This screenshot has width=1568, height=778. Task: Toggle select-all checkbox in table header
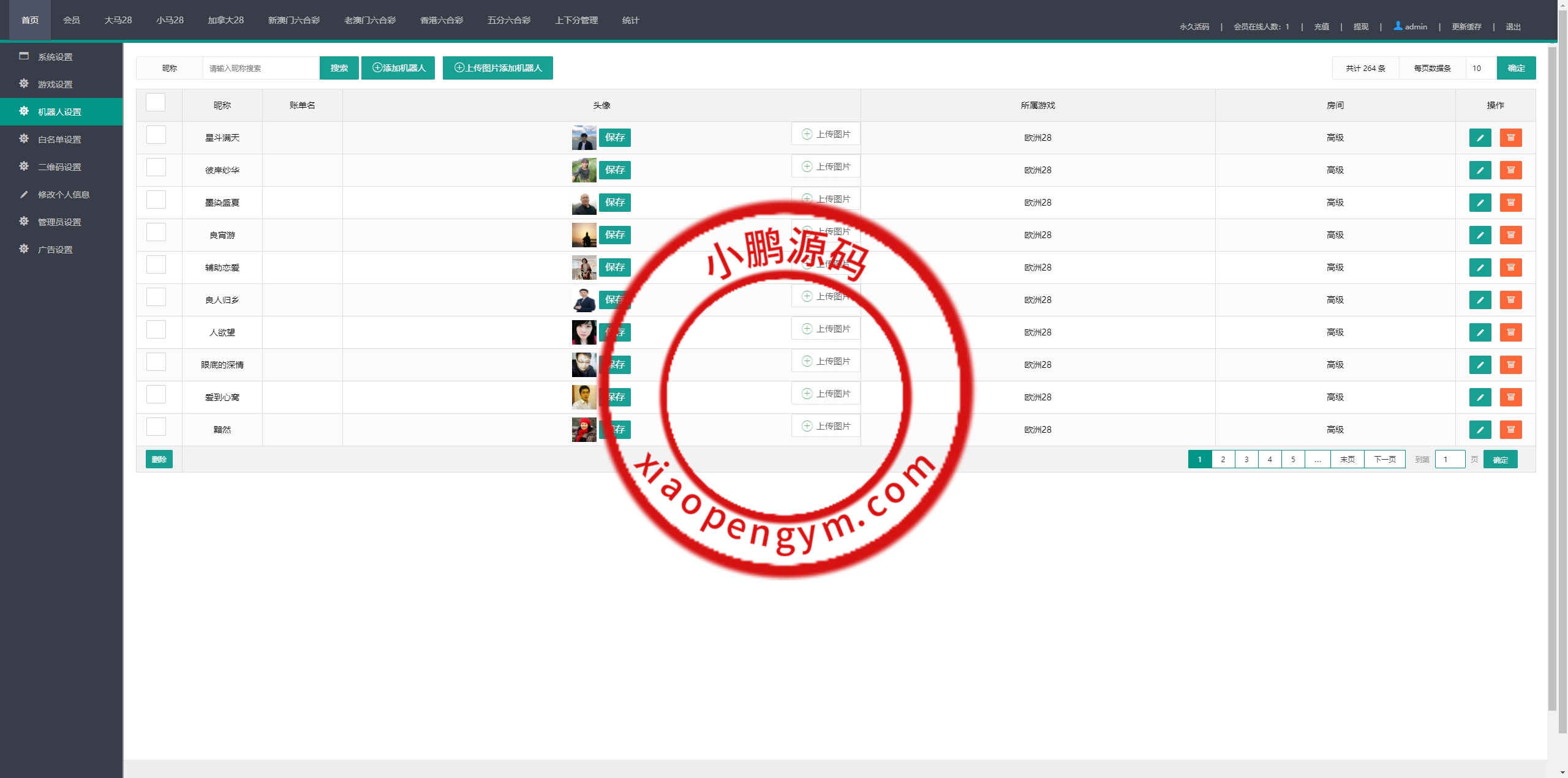tap(156, 103)
